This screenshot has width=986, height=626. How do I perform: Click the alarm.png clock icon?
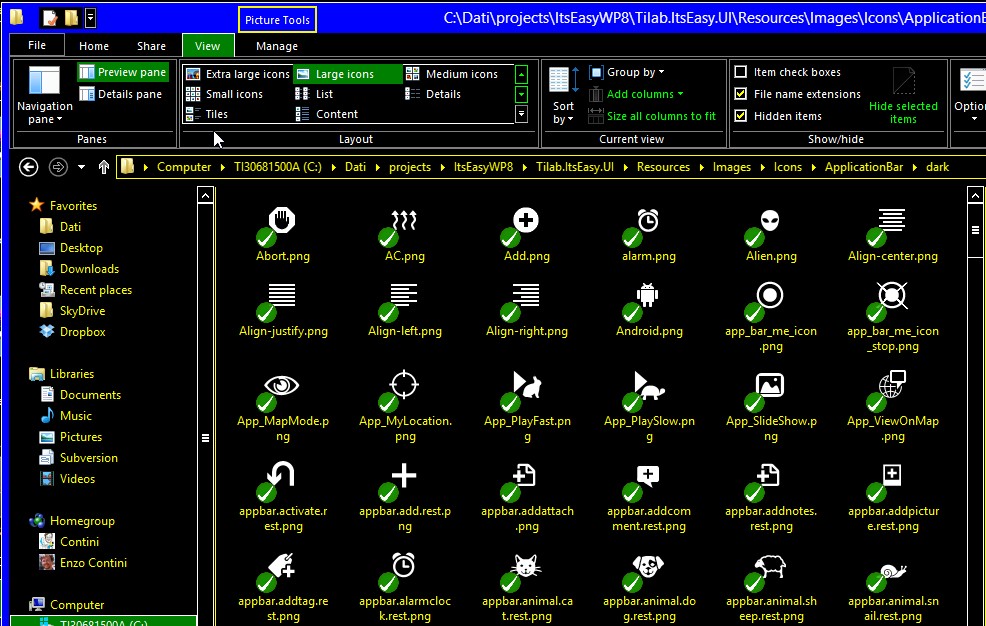(x=648, y=222)
